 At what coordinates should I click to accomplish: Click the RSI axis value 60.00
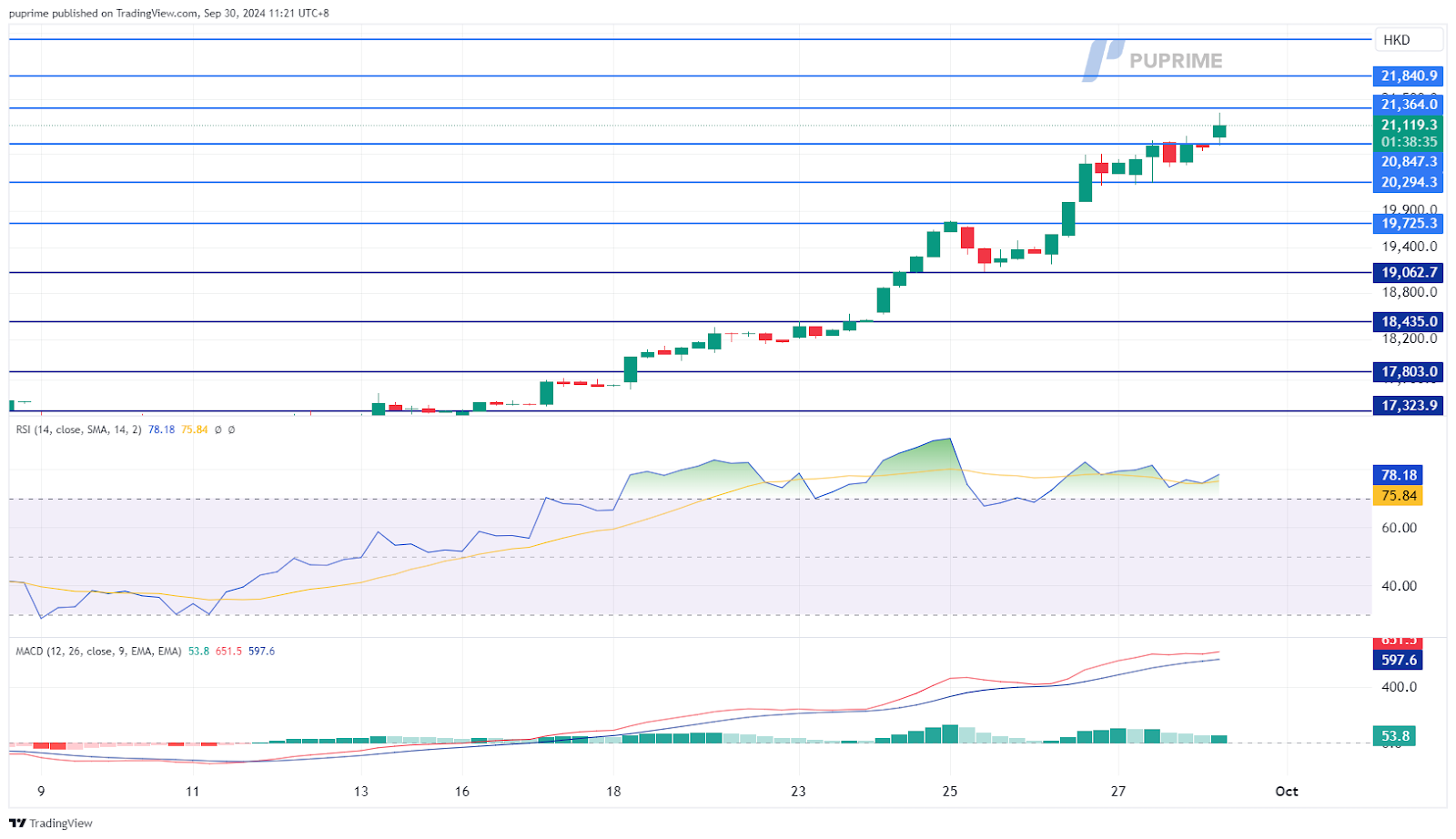[1399, 528]
